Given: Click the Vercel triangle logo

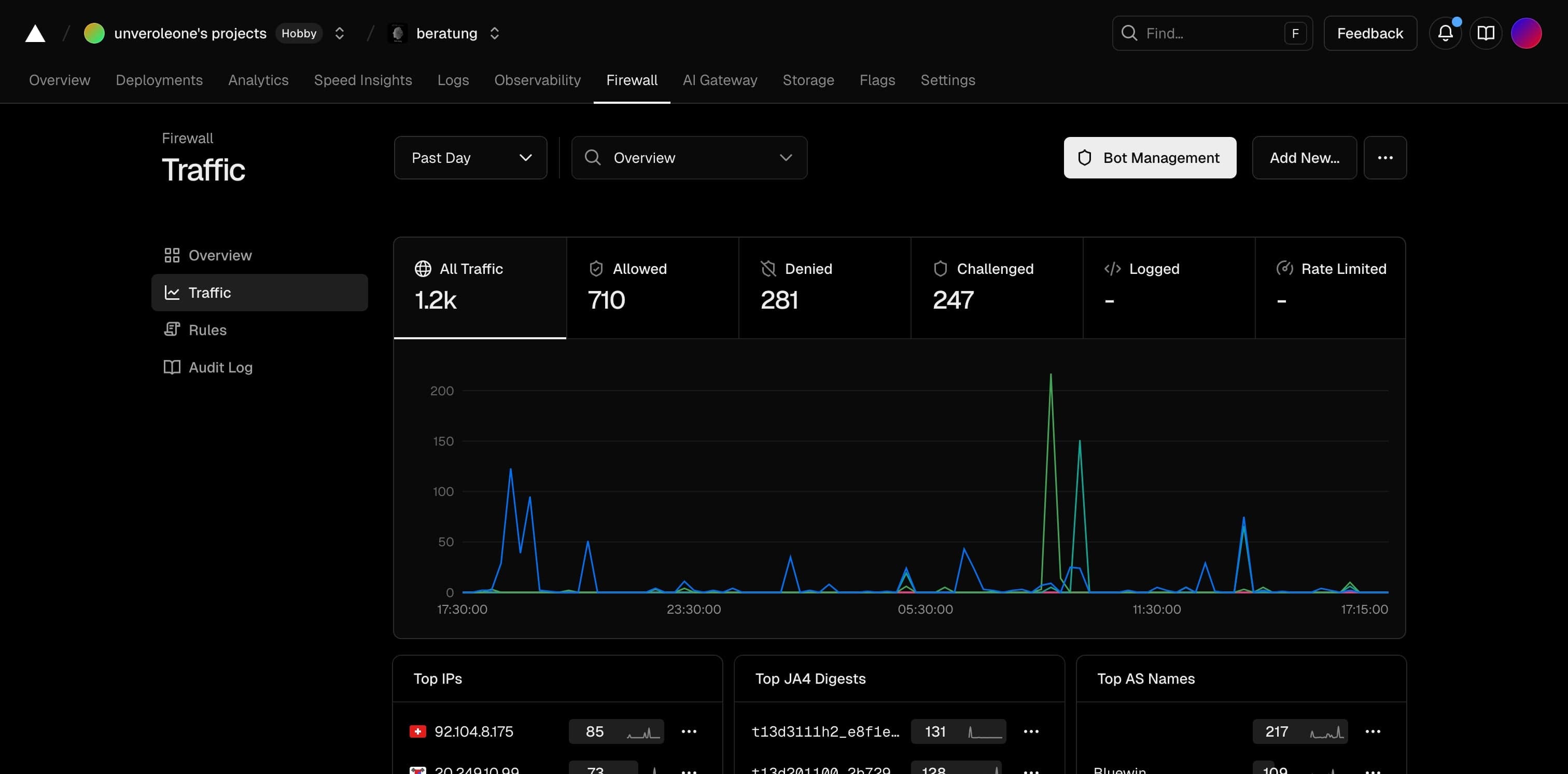Looking at the screenshot, I should click(x=35, y=34).
